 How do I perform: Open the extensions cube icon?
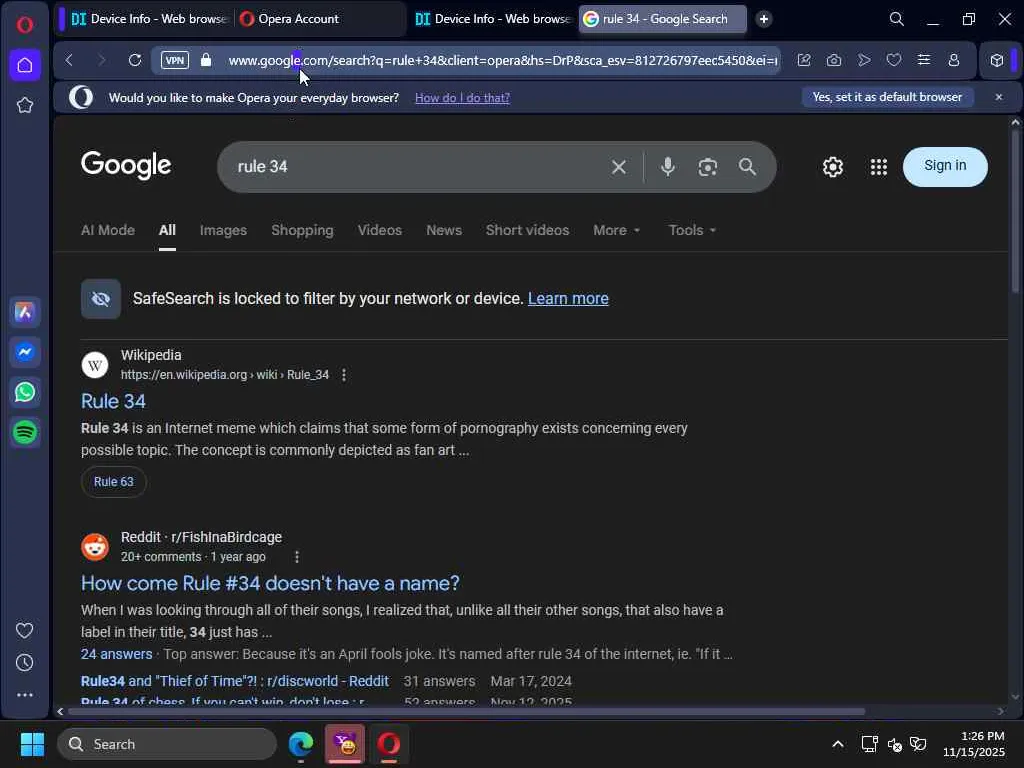997,60
